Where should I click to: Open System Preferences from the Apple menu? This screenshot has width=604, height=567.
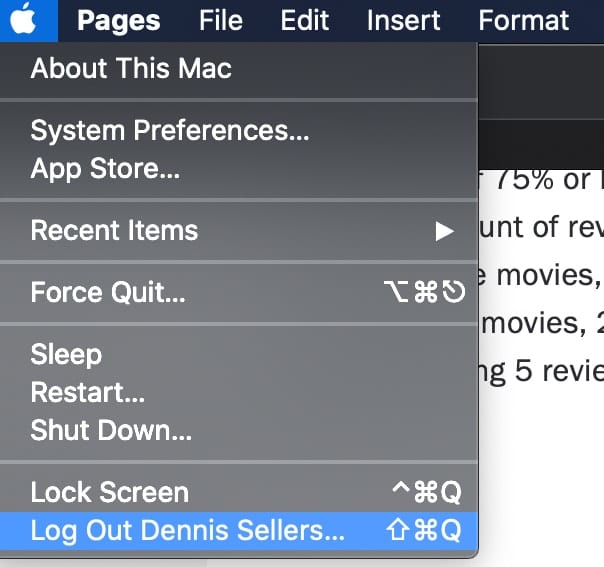pos(170,131)
